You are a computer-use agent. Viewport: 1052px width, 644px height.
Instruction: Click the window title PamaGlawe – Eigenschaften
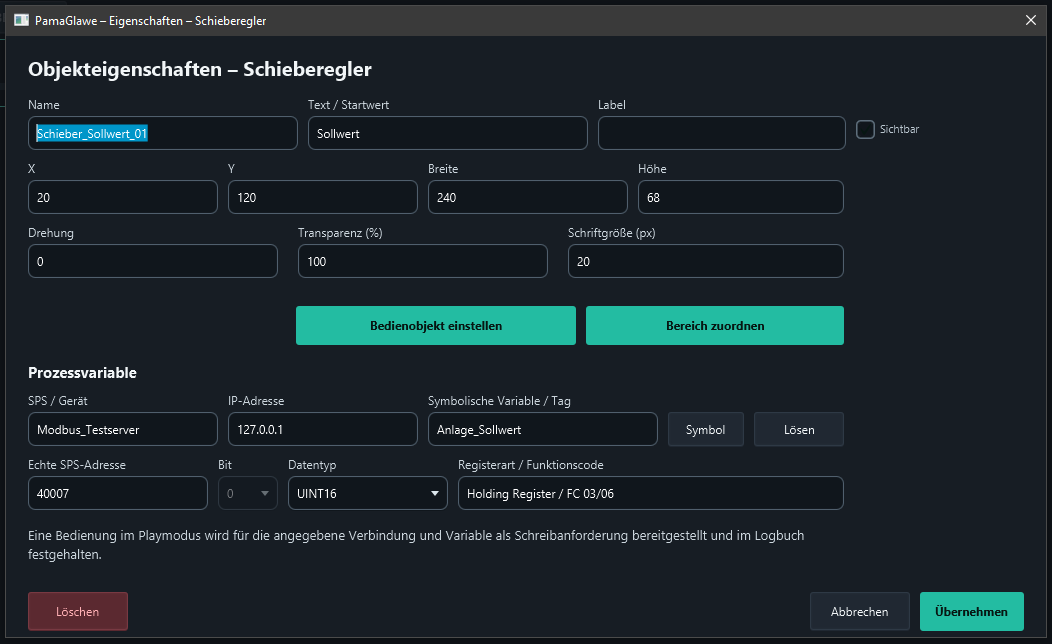tap(150, 21)
